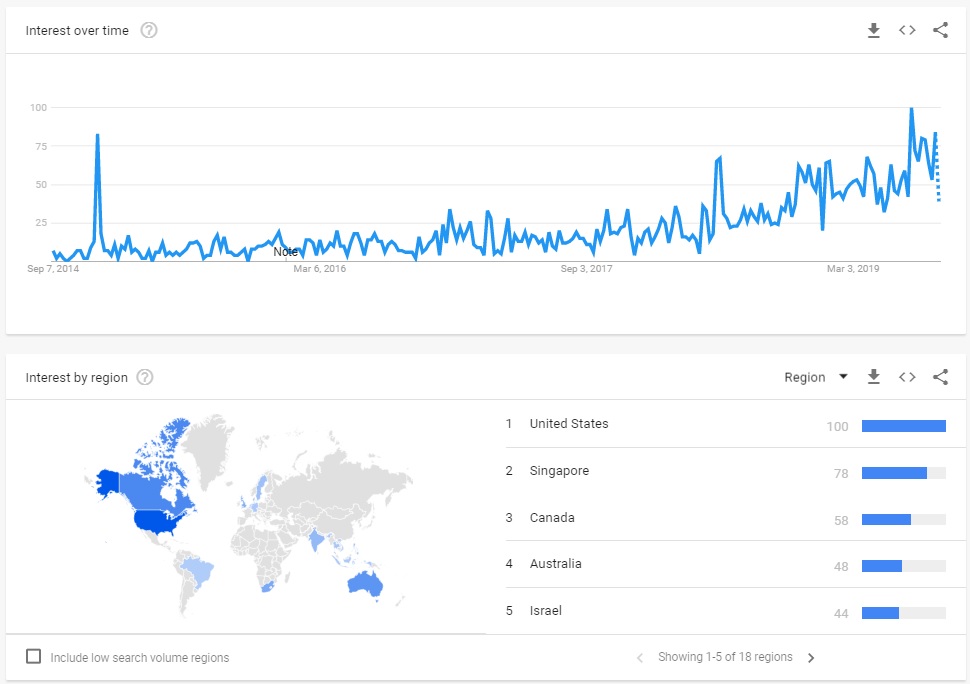The height and width of the screenshot is (684, 970).
Task: Go to next page of regions
Action: (x=811, y=658)
